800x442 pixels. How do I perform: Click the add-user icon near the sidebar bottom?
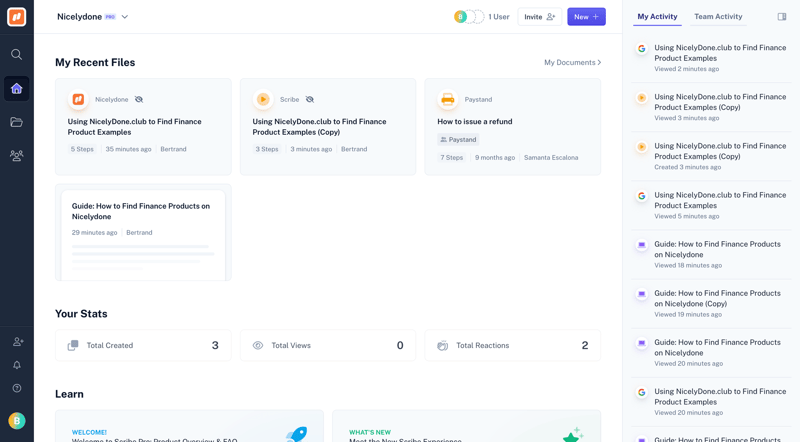tap(17, 341)
